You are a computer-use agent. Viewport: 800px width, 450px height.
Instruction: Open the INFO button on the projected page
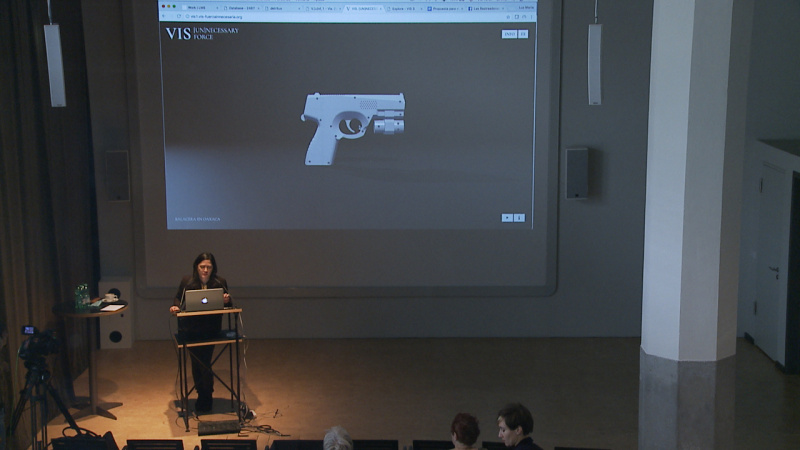tap(509, 34)
